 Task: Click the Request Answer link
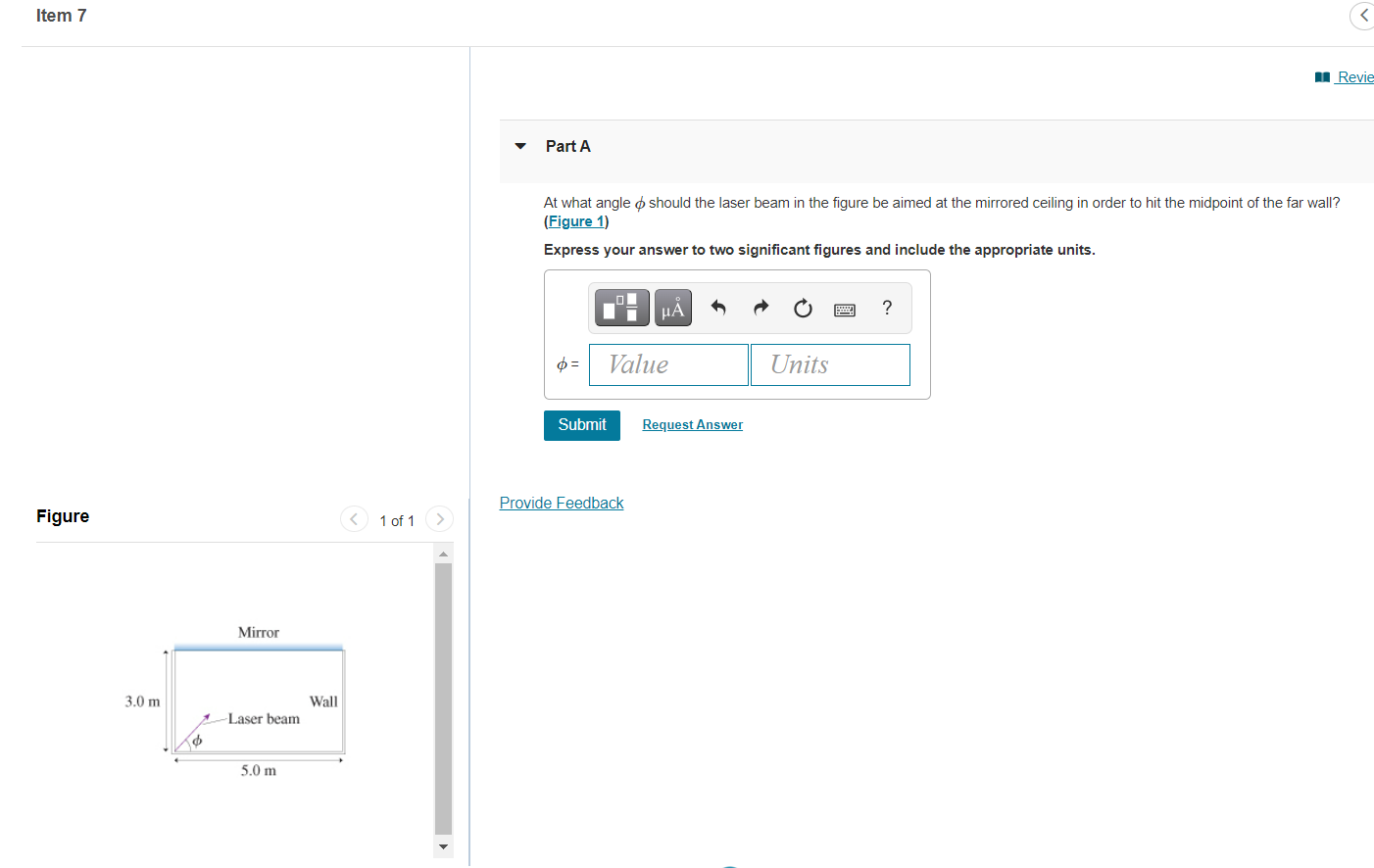tap(693, 424)
